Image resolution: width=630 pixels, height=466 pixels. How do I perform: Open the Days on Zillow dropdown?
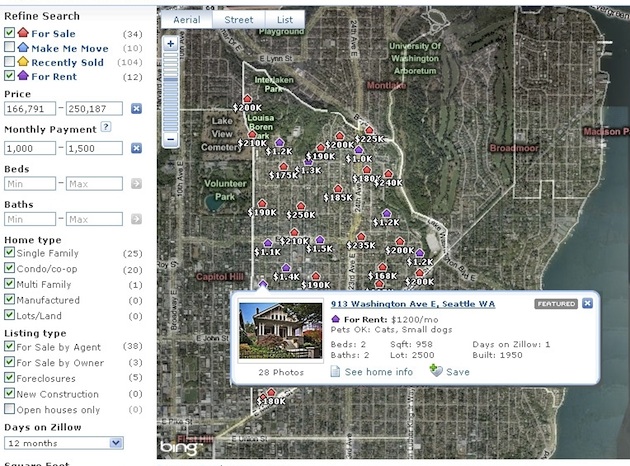point(63,443)
